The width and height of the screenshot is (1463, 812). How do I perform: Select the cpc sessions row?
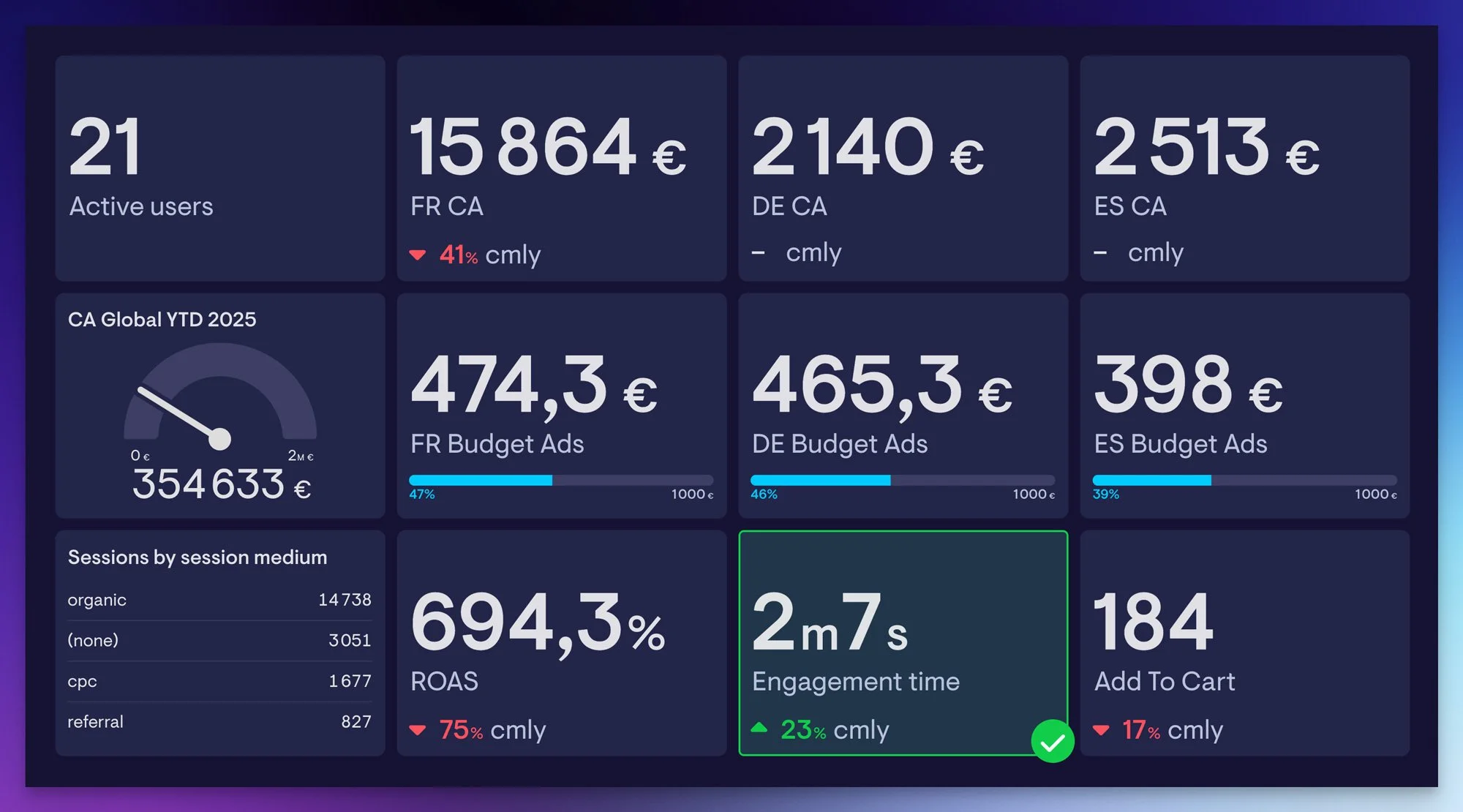[219, 681]
